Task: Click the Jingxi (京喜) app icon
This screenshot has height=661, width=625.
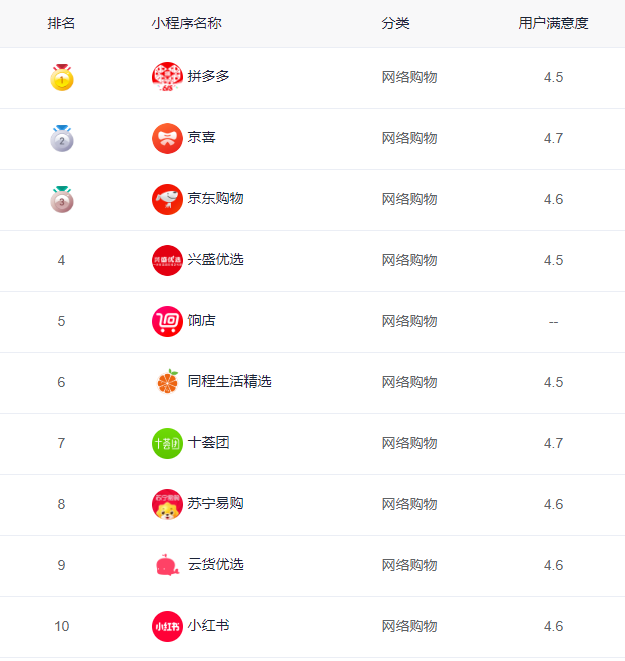Action: click(167, 138)
